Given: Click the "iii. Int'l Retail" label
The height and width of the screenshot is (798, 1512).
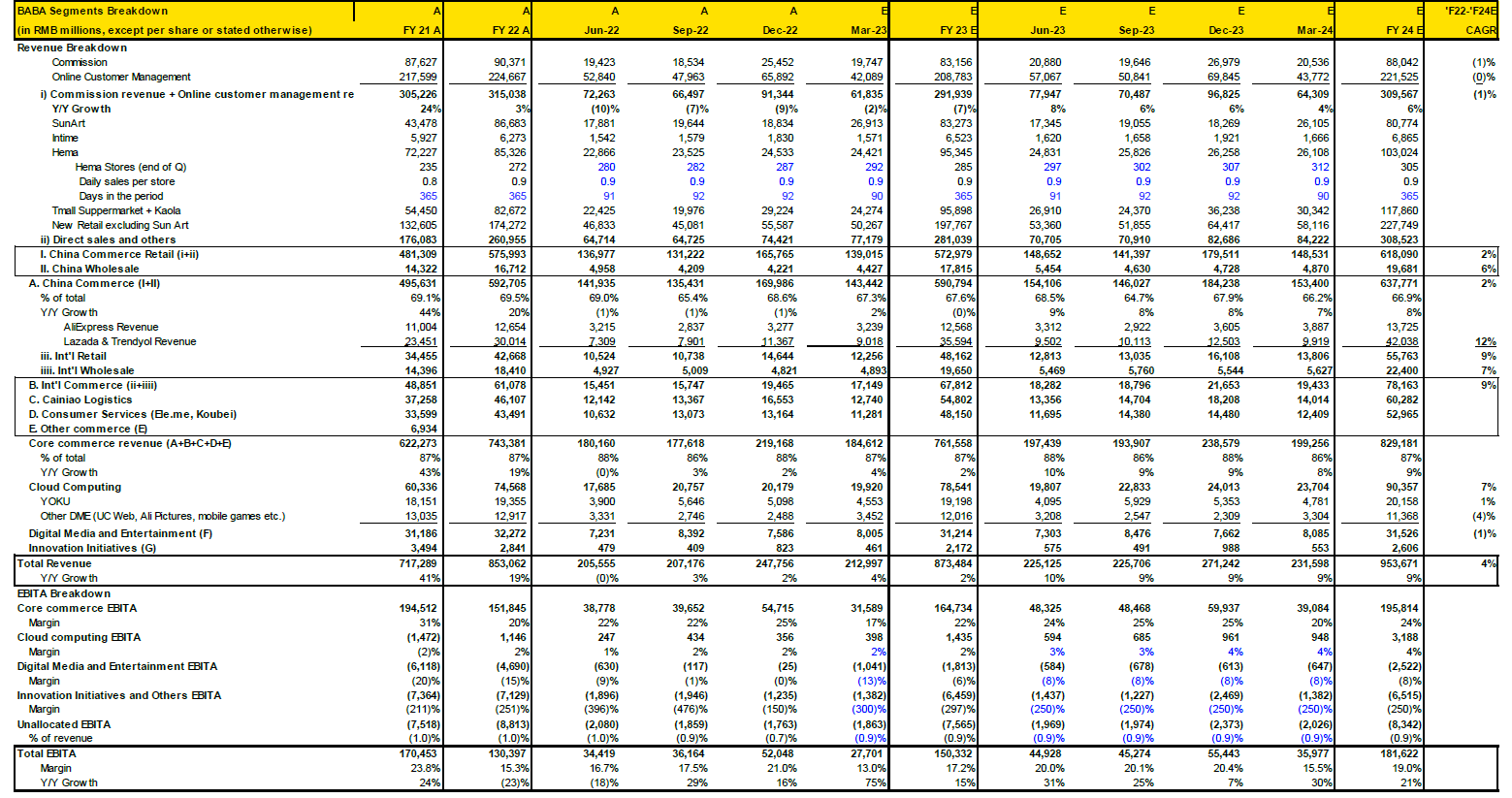Looking at the screenshot, I should [x=74, y=356].
